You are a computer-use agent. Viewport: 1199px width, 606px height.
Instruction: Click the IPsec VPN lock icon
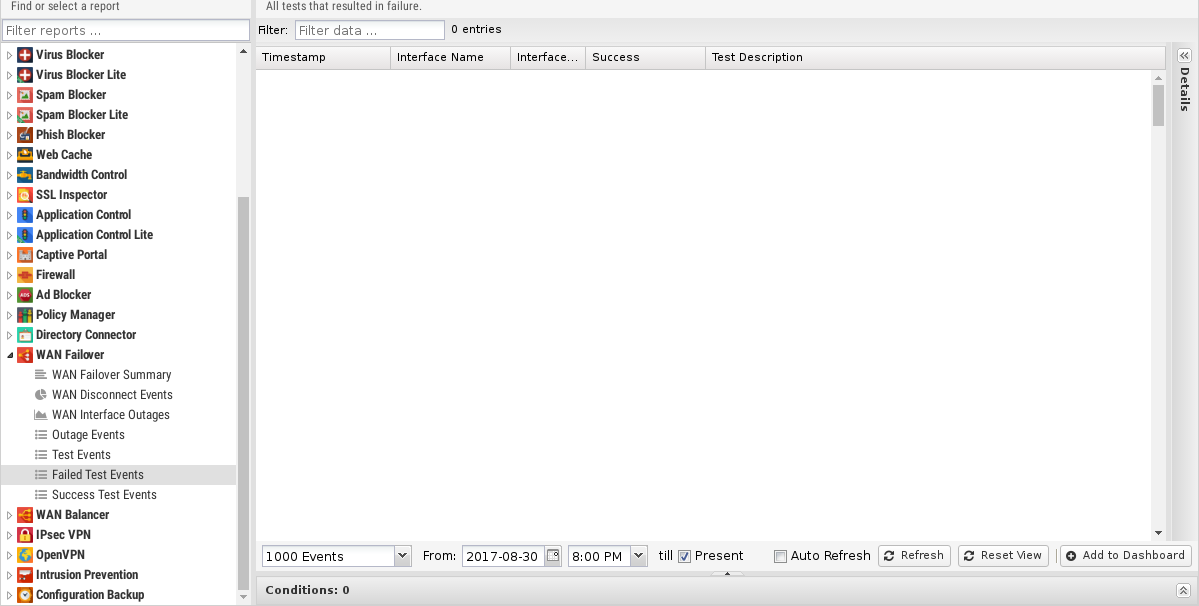pos(24,535)
